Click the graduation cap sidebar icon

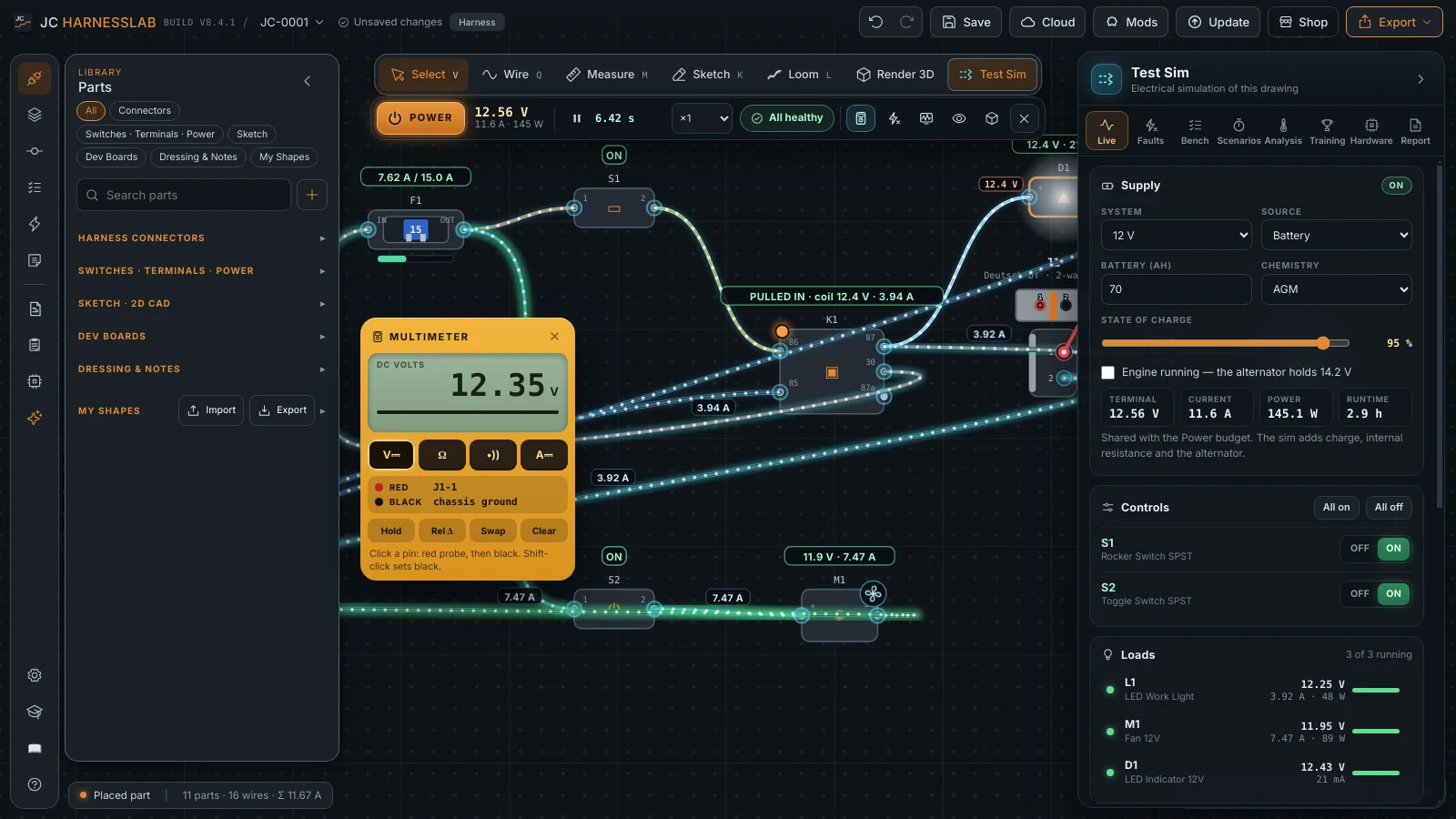[x=35, y=712]
